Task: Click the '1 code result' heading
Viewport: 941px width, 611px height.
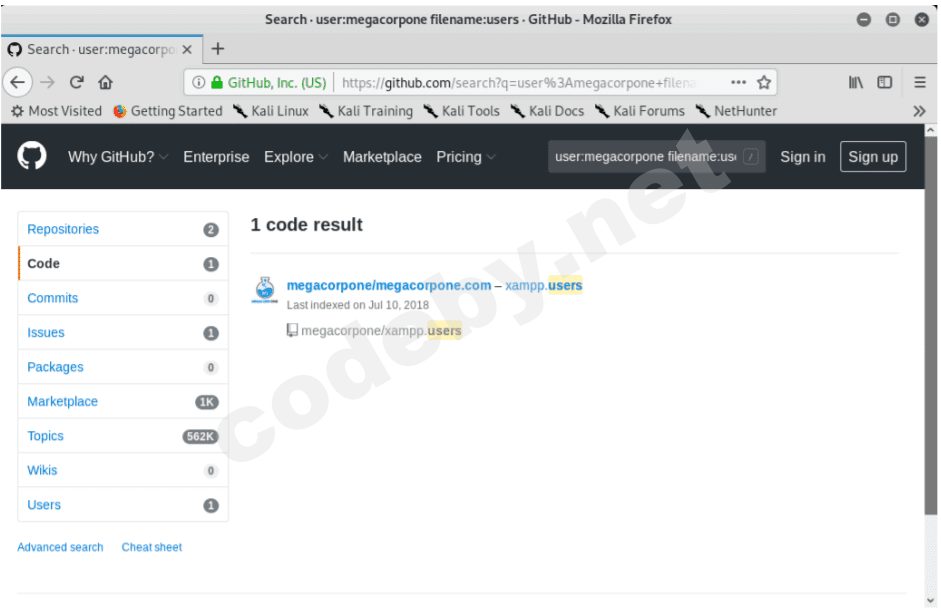Action: 307,224
